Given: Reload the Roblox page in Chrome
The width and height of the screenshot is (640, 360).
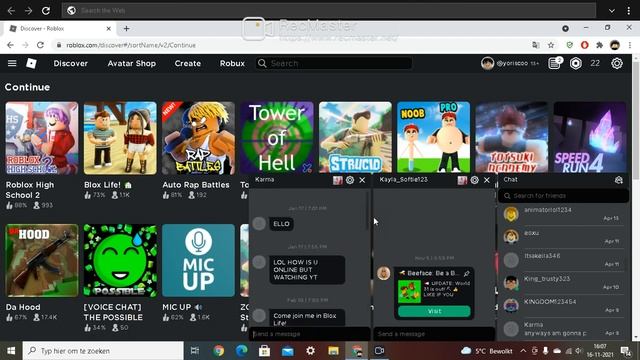Looking at the screenshot, I should click(40, 45).
